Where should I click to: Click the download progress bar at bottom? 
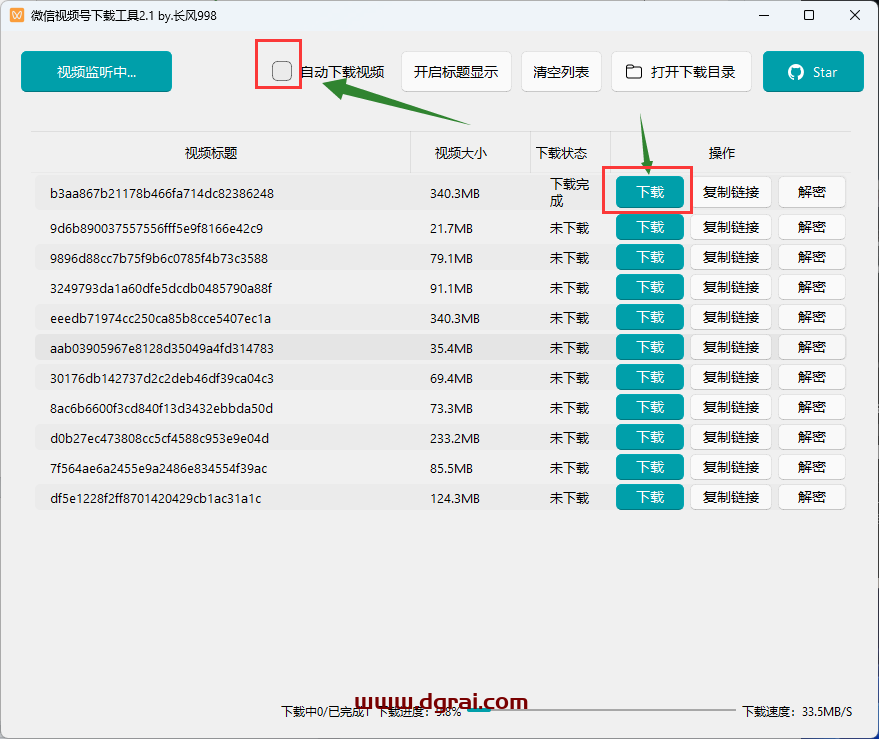point(601,710)
